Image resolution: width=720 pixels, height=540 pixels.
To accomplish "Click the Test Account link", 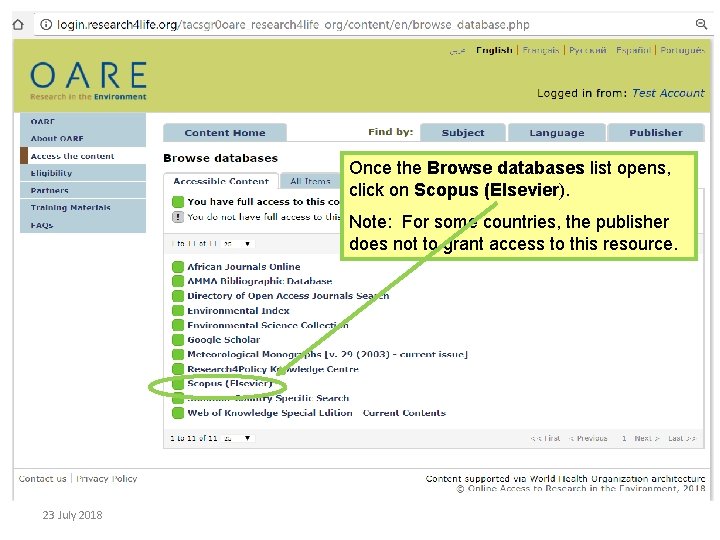I will (x=668, y=93).
